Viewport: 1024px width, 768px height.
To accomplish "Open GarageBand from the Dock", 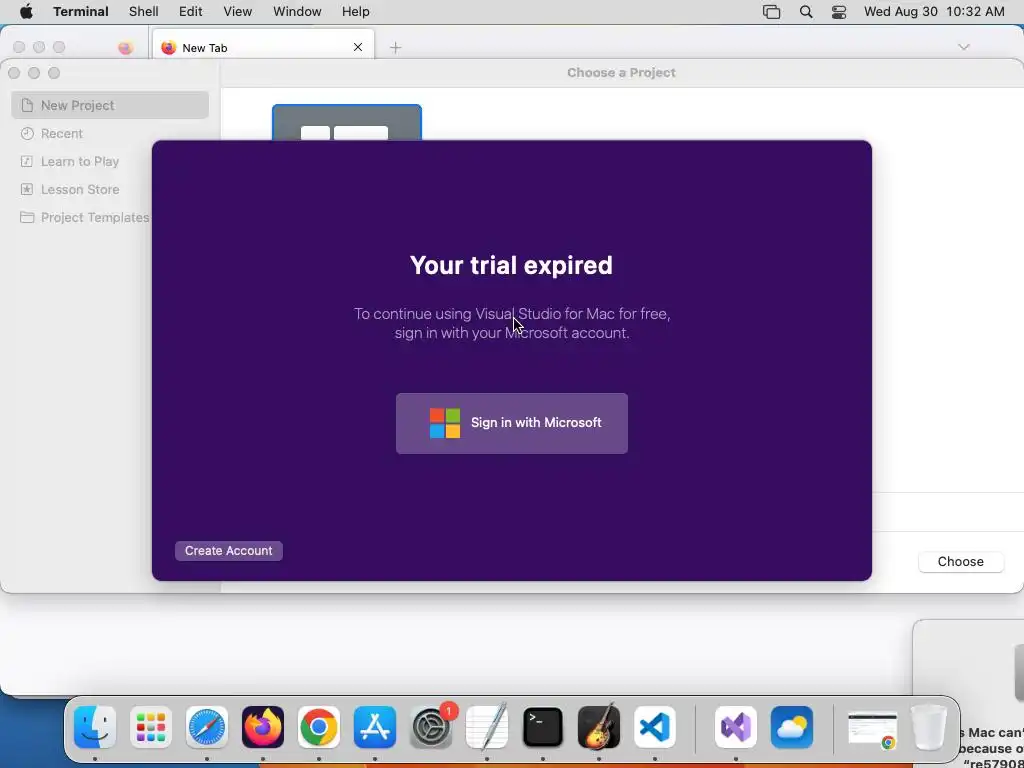I will (599, 727).
